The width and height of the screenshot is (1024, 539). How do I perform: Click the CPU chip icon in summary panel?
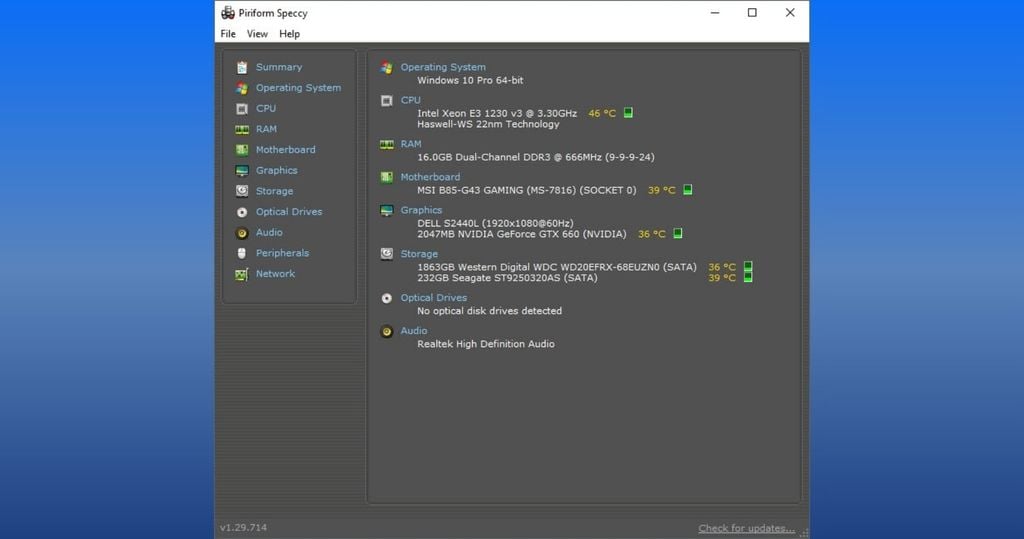pos(387,101)
